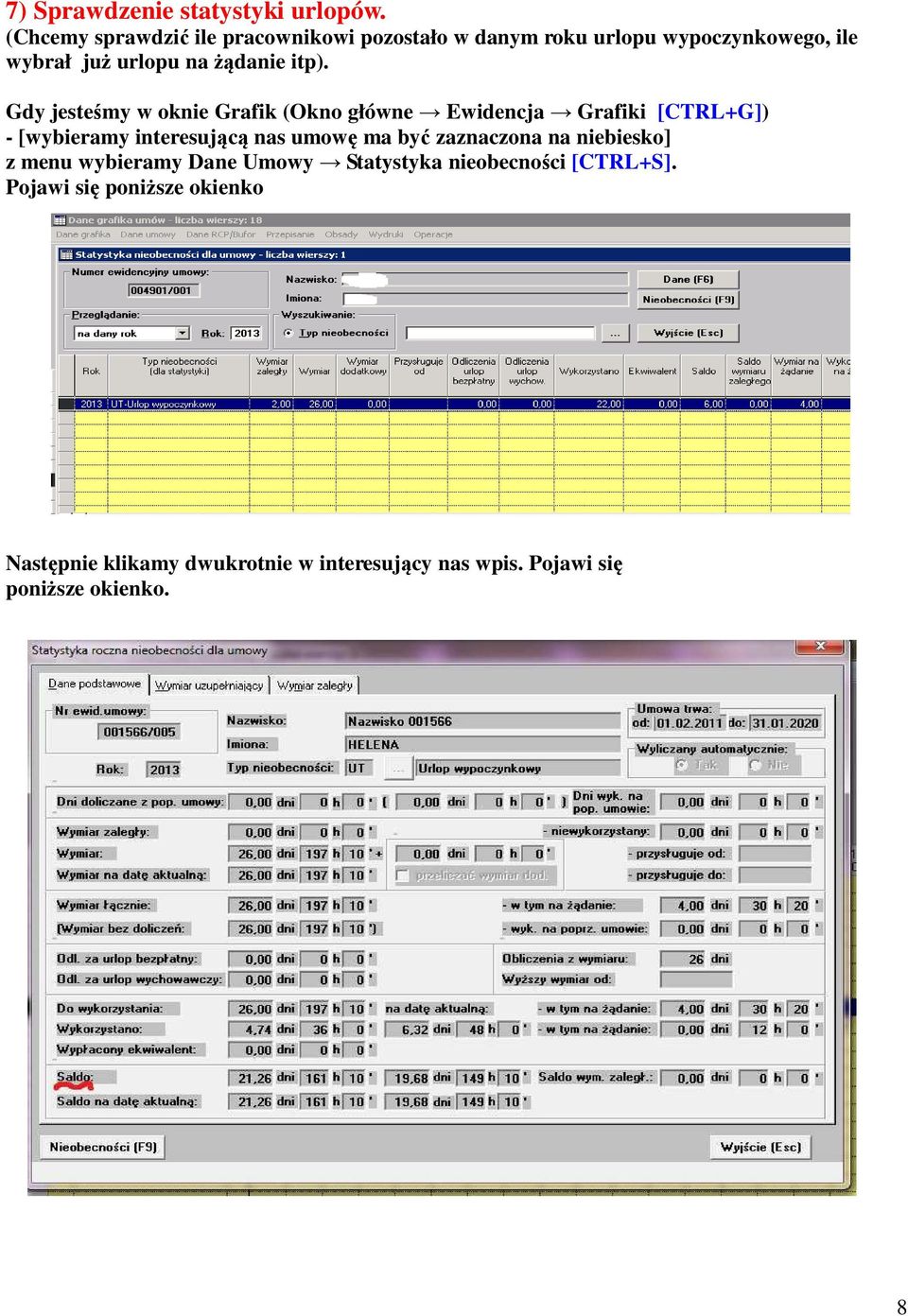Image resolution: width=908 pixels, height=1316 pixels.
Task: Switch to the Wymiar zaległy tab
Action: point(315,685)
